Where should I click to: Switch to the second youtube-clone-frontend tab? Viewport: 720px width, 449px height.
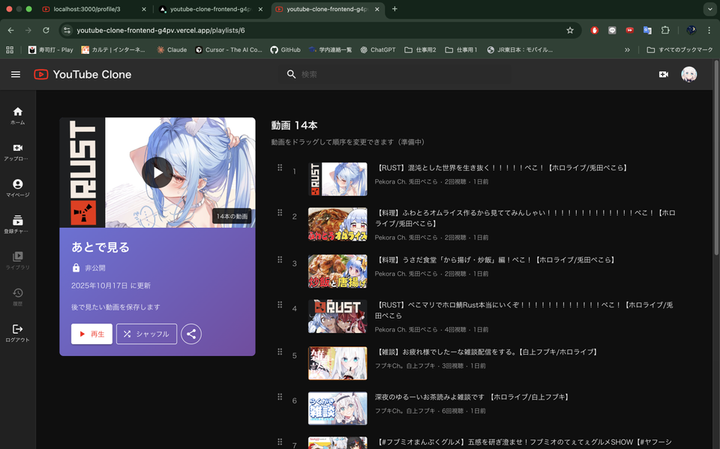point(210,9)
